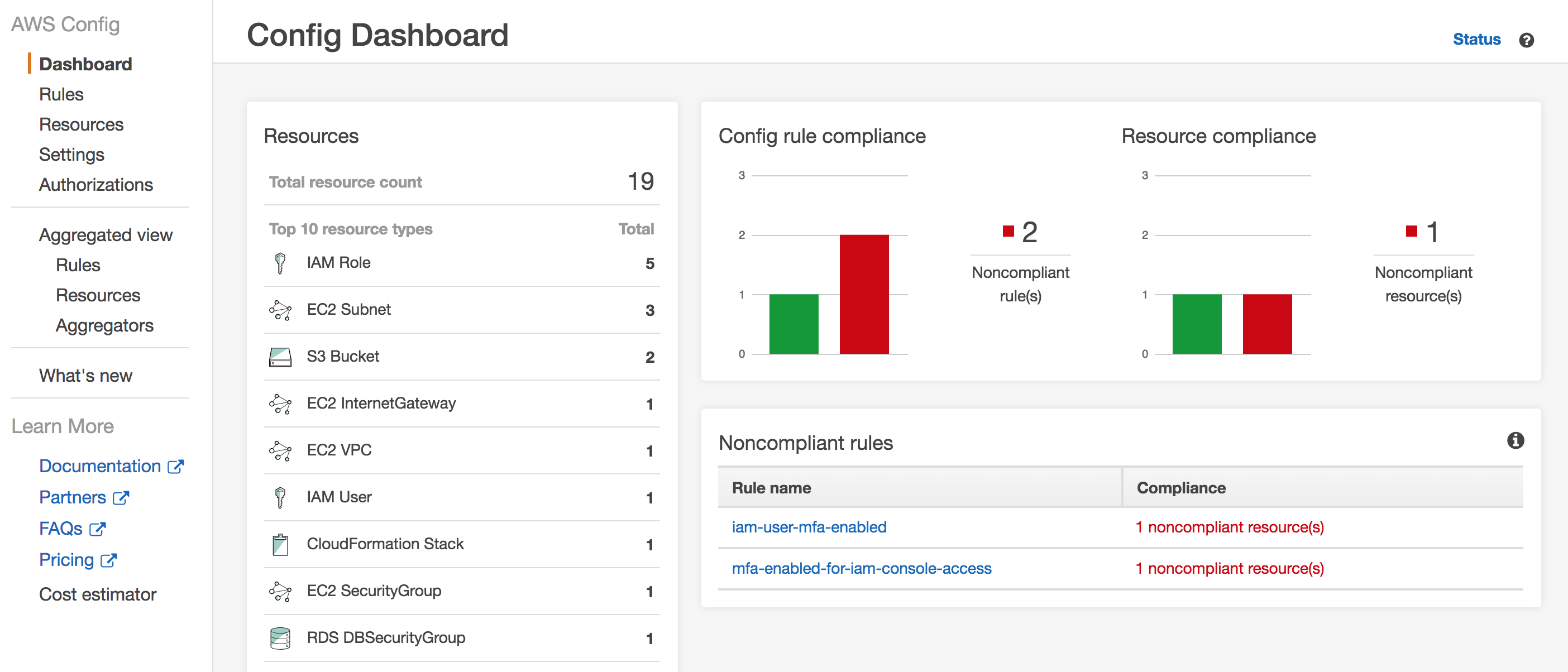Click the RDS DBSecurityGroup database icon
1568x672 pixels.
280,638
